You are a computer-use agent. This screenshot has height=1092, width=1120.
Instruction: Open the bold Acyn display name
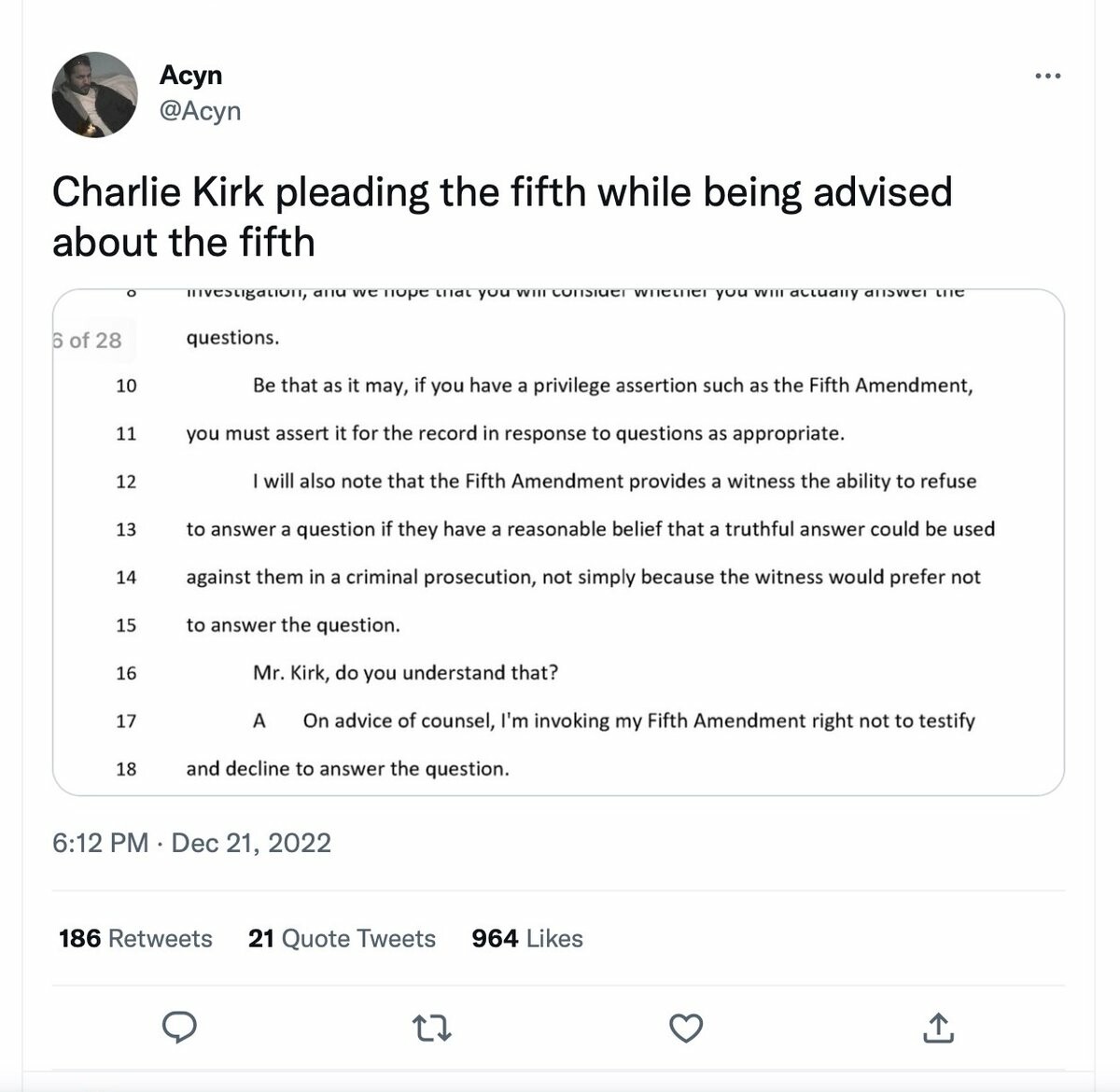coord(190,75)
